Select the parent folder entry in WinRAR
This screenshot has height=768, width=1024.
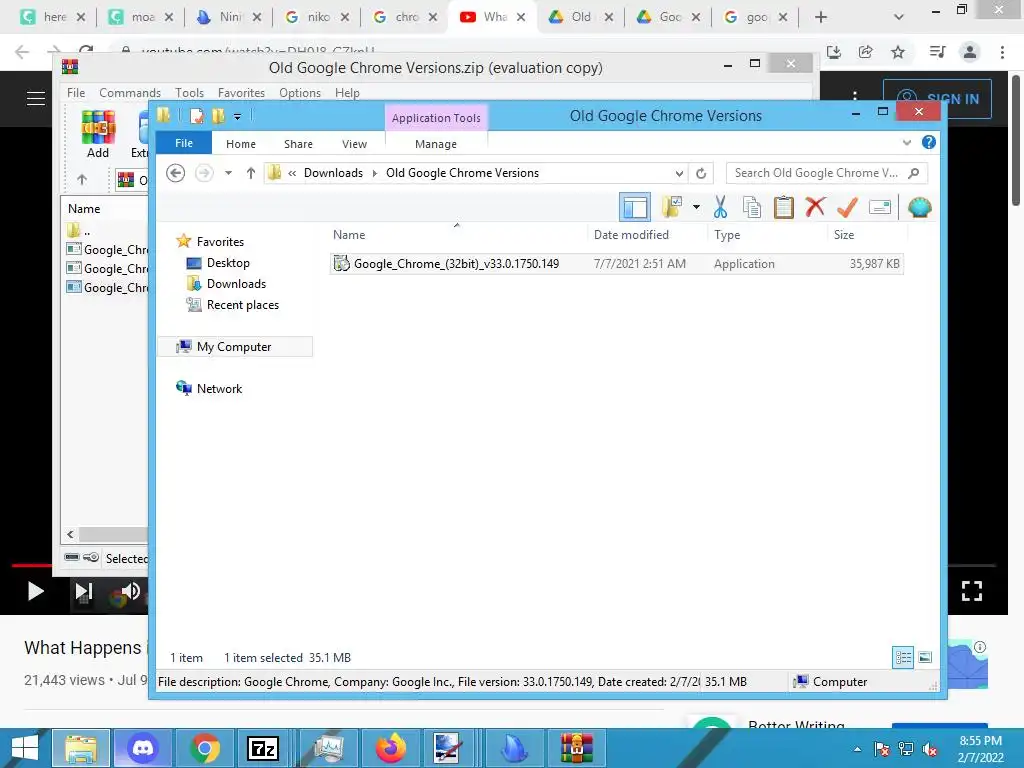[79, 231]
